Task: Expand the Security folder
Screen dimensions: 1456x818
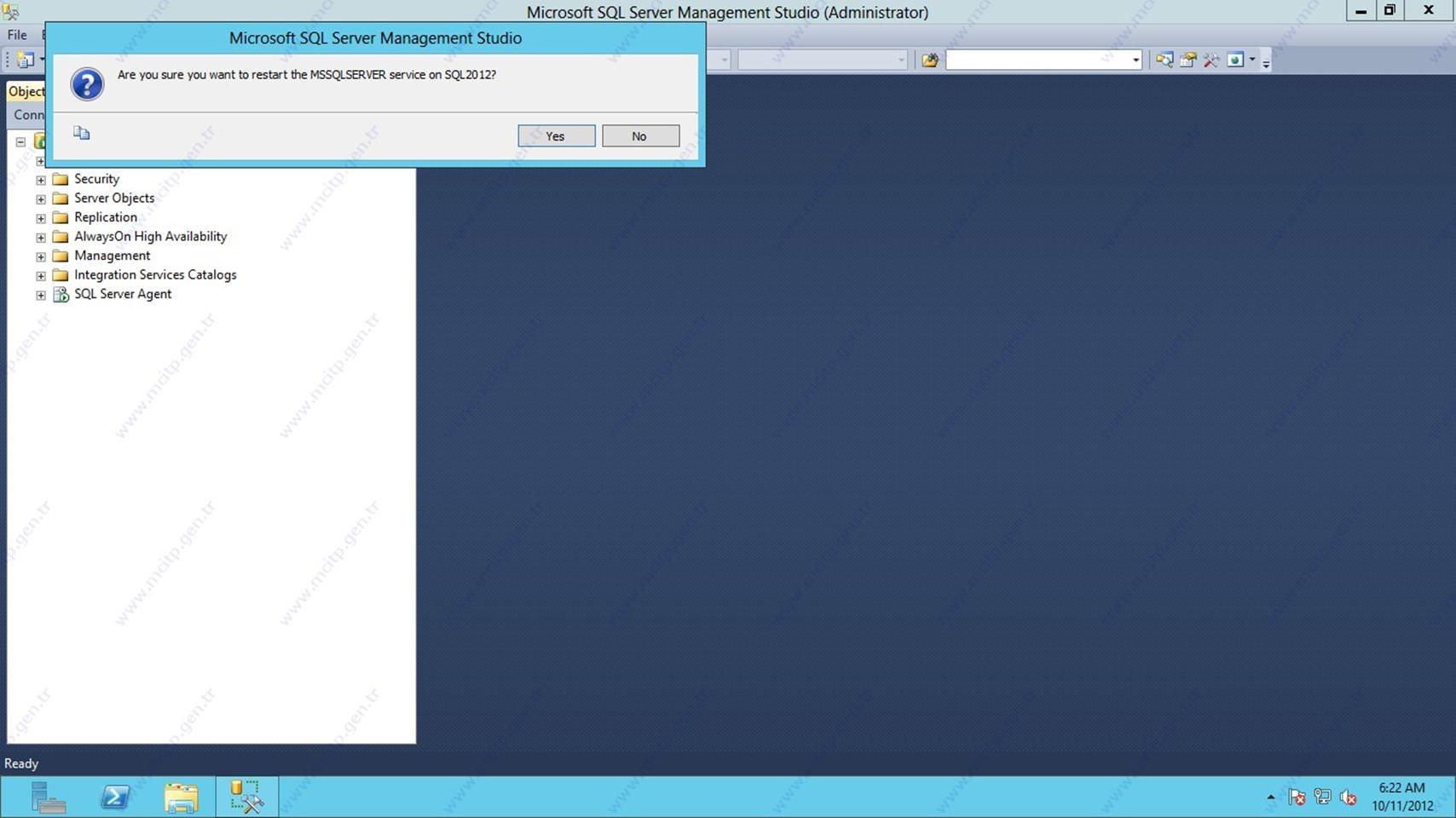Action: (x=40, y=180)
